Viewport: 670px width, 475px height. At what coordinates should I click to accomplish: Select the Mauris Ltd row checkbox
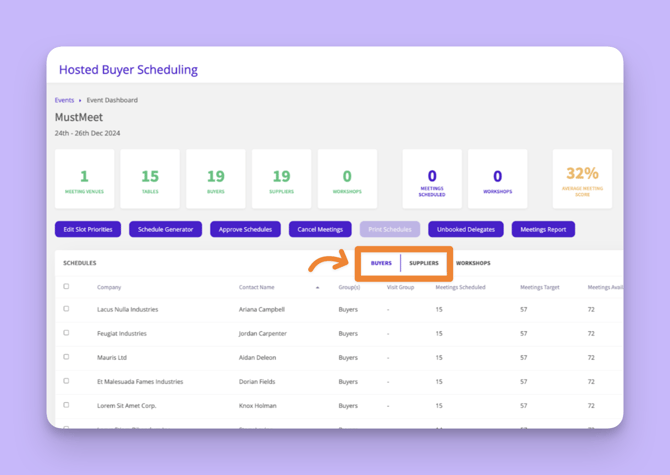tap(67, 357)
